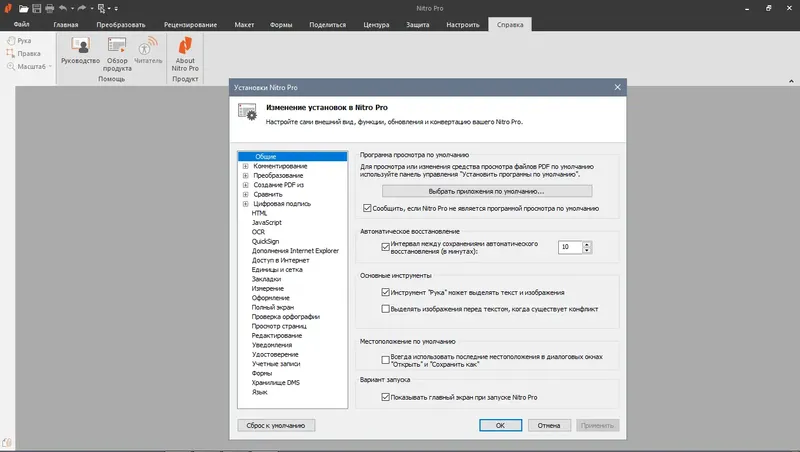Screen dimensions: 800x452
Task: Open the select tool dropdown arrow in quick access
Action: 109,9
